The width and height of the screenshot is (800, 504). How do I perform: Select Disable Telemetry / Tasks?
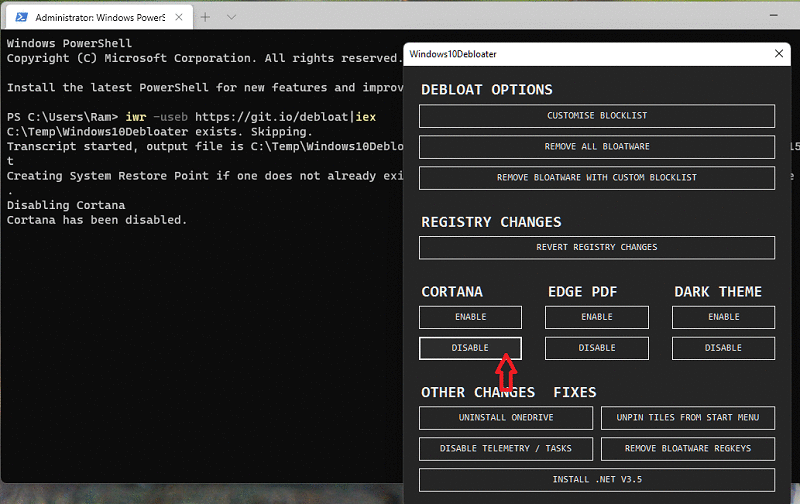click(505, 448)
